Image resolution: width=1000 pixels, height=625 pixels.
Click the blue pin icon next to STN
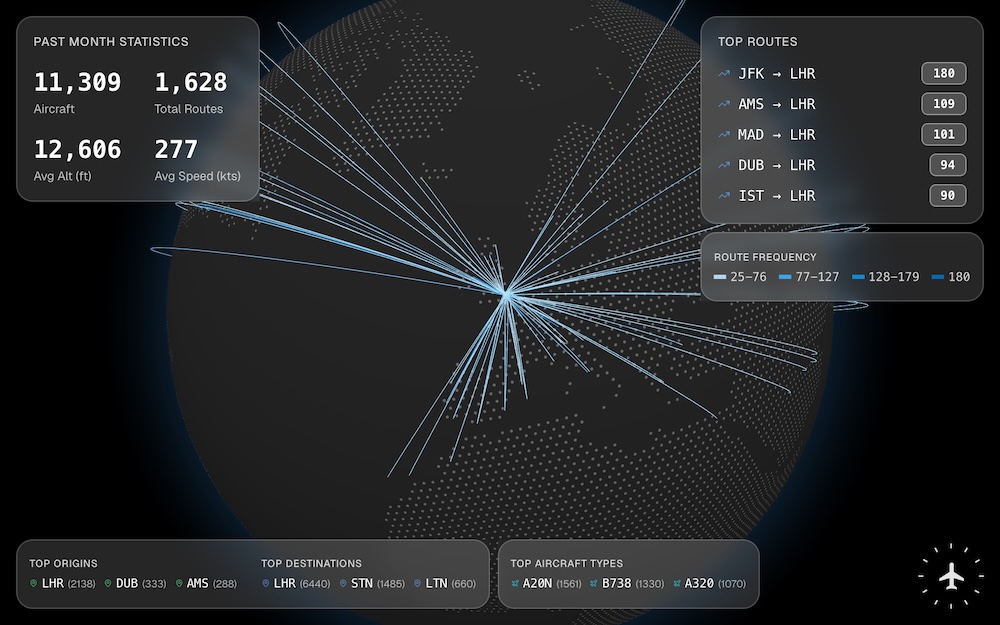point(343,584)
